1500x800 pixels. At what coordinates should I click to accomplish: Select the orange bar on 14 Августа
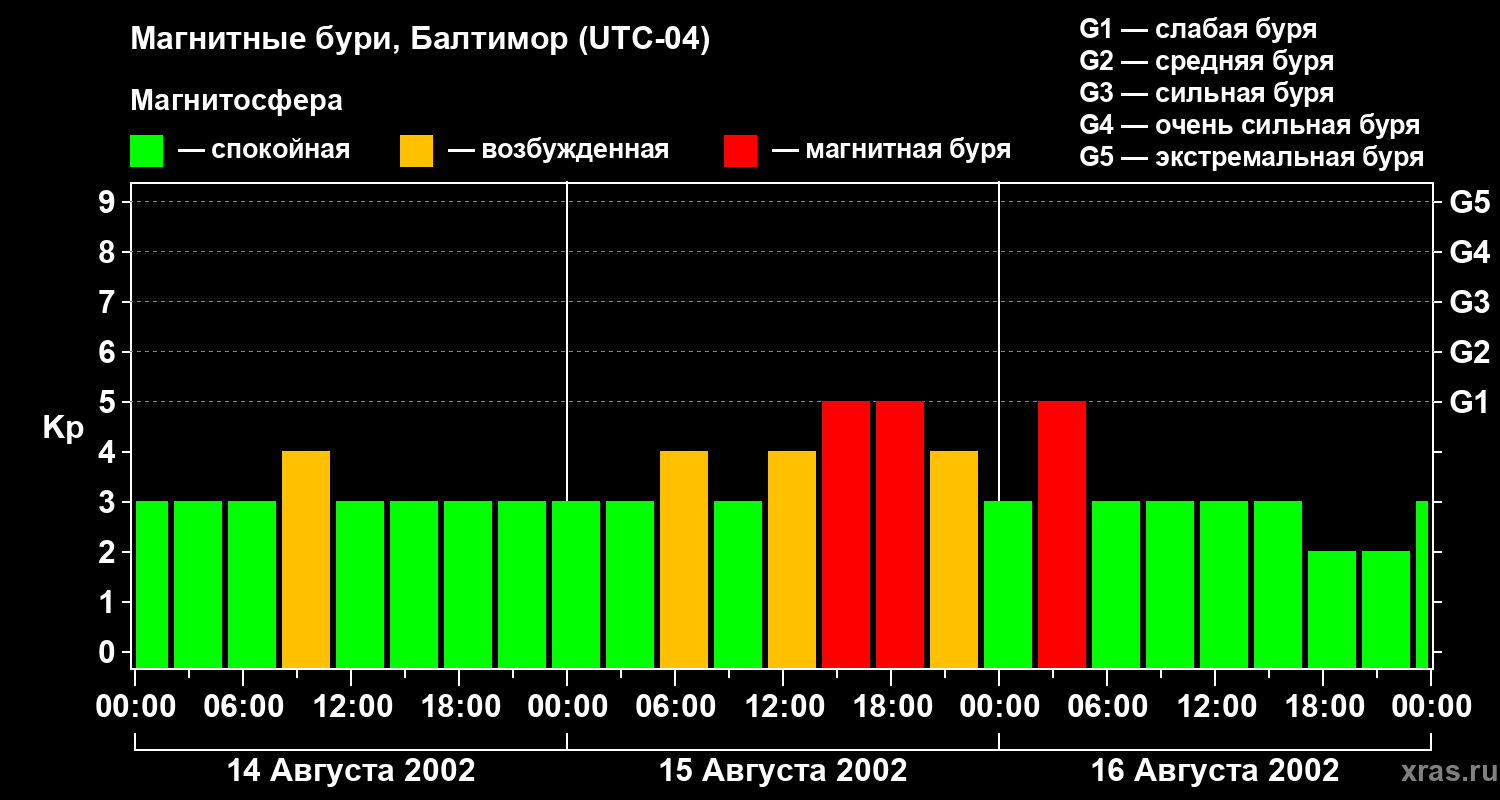(x=306, y=559)
